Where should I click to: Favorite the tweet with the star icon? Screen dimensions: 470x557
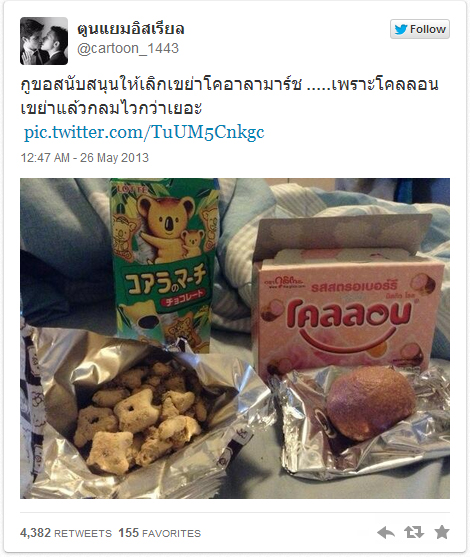click(442, 532)
